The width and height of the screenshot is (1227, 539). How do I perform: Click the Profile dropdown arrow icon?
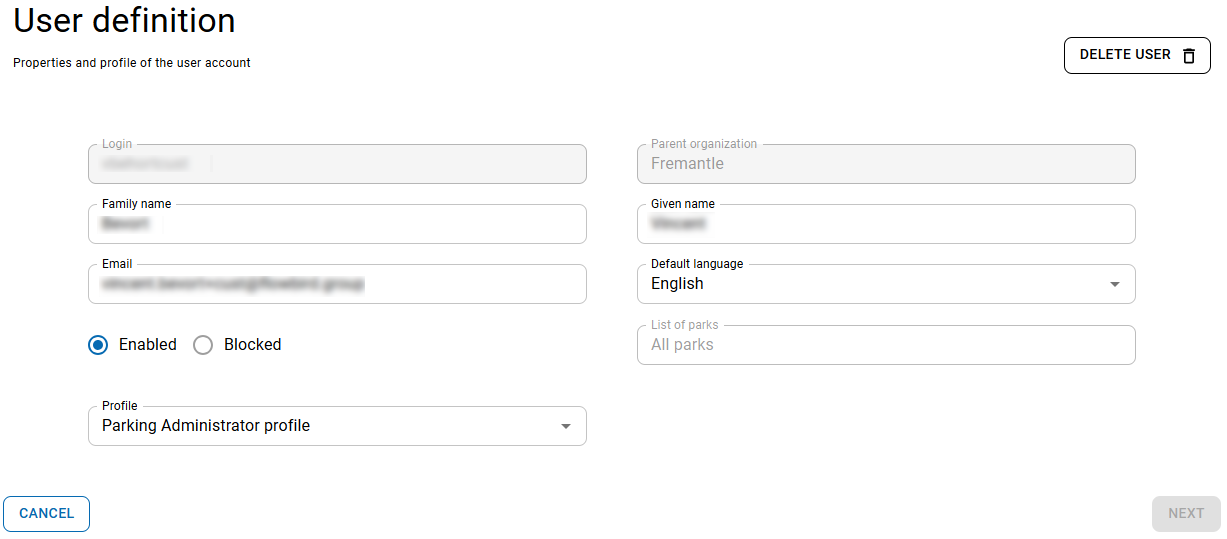[x=566, y=427]
